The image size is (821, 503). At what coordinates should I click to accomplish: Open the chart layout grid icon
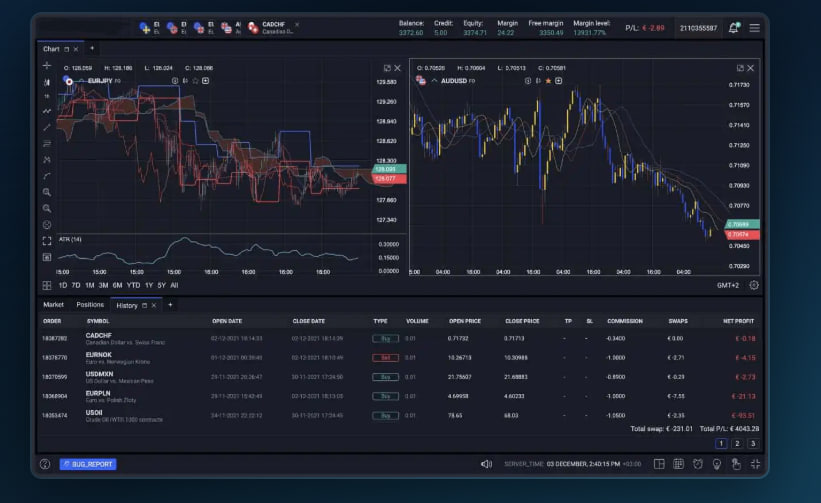click(47, 285)
